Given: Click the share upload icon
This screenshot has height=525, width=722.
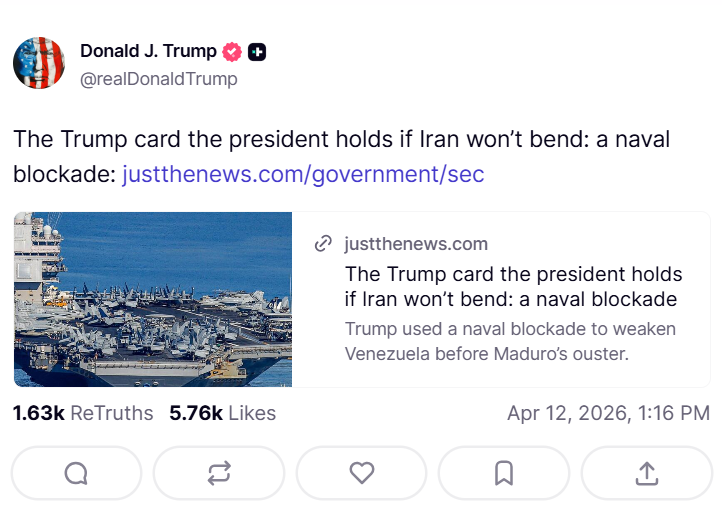Looking at the screenshot, I should 647,473.
